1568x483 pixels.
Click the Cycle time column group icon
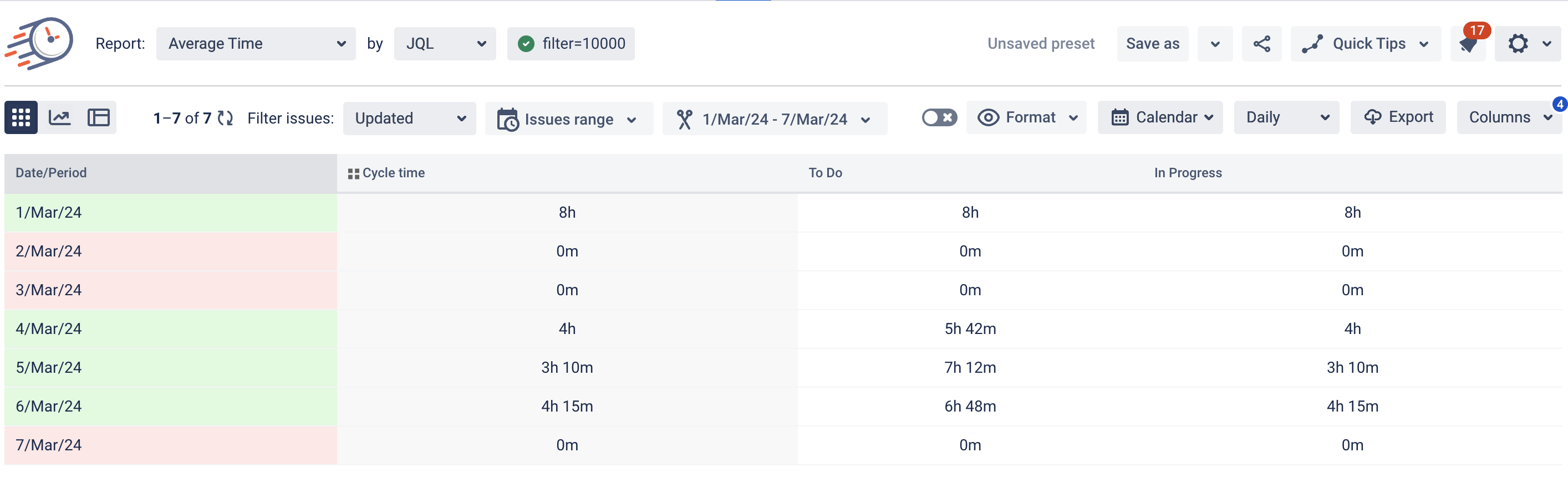pyautogui.click(x=353, y=173)
